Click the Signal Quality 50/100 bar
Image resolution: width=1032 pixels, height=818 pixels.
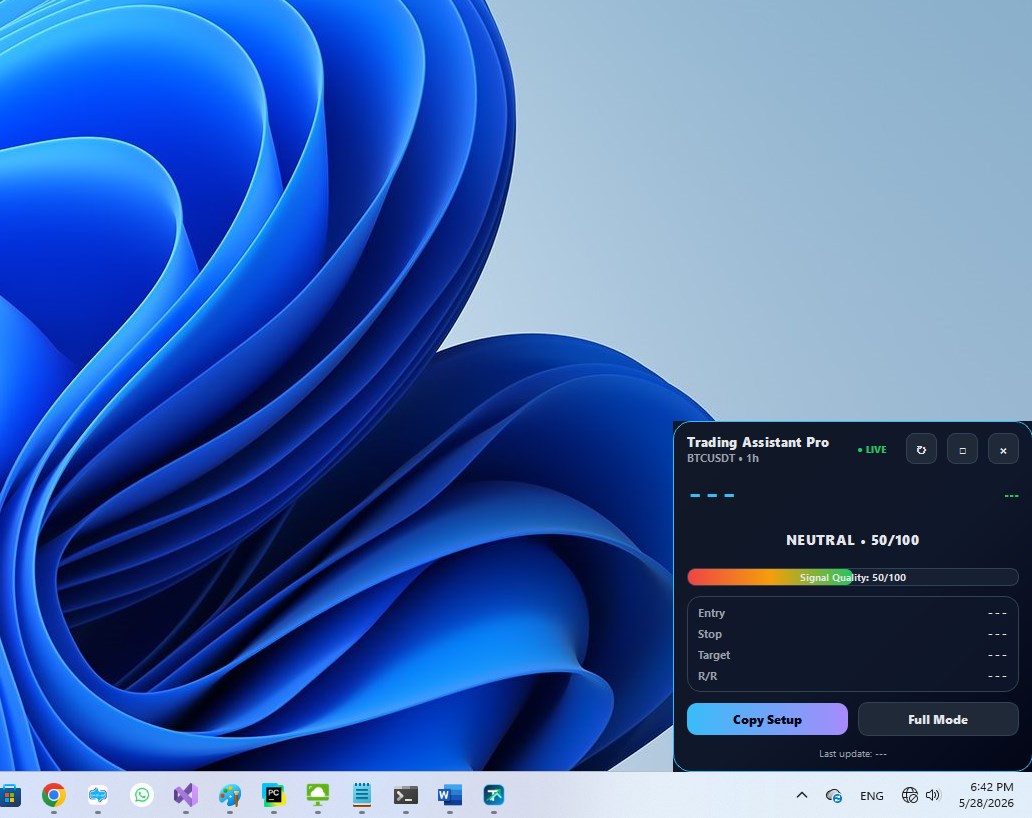coord(852,577)
